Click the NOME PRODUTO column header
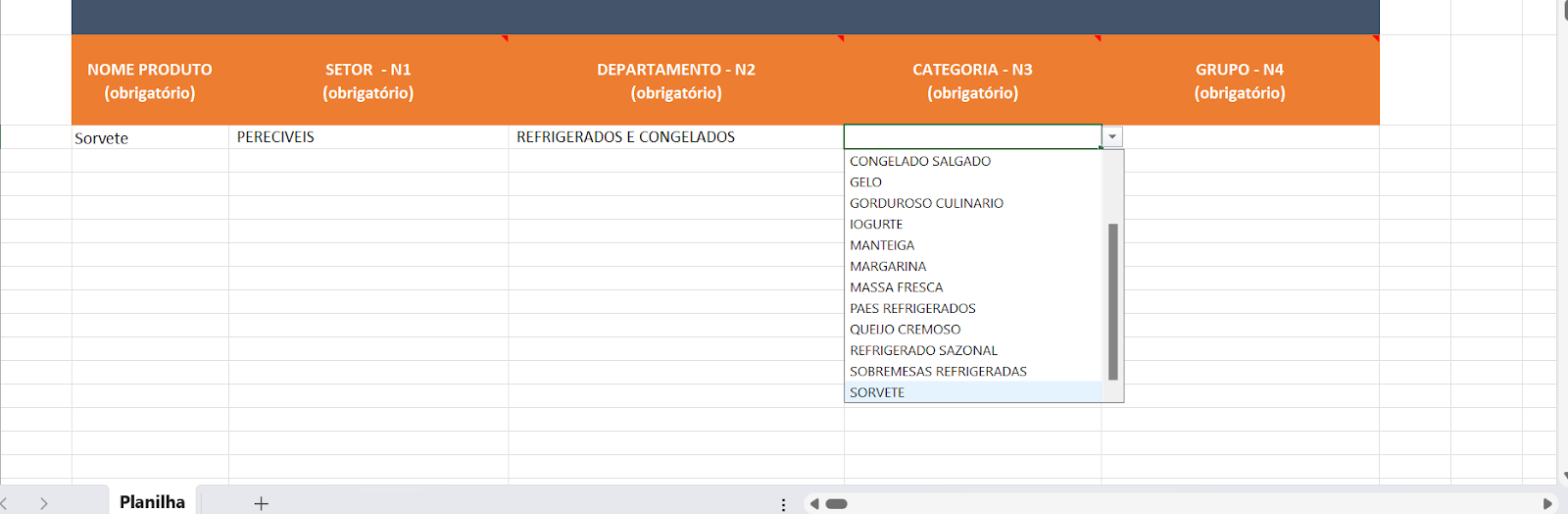 [150, 81]
